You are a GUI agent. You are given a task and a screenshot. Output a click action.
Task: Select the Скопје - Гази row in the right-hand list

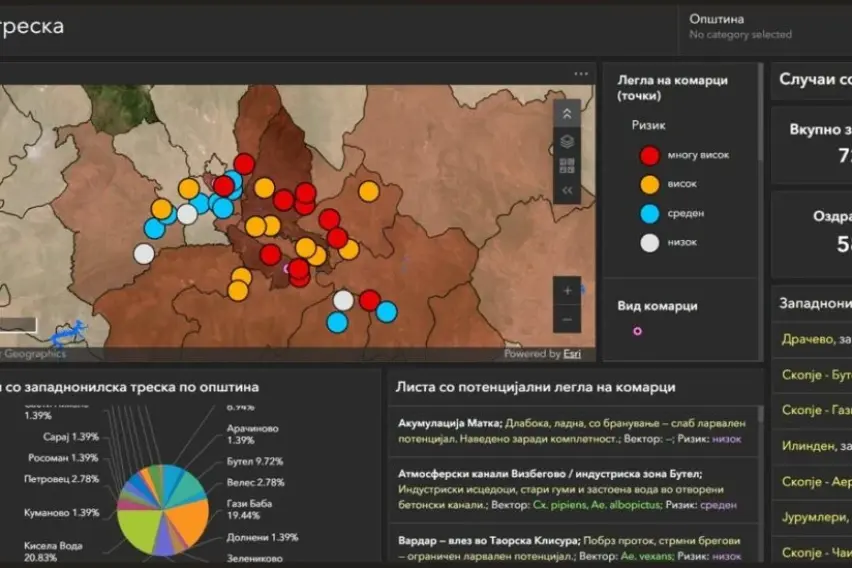pos(812,410)
